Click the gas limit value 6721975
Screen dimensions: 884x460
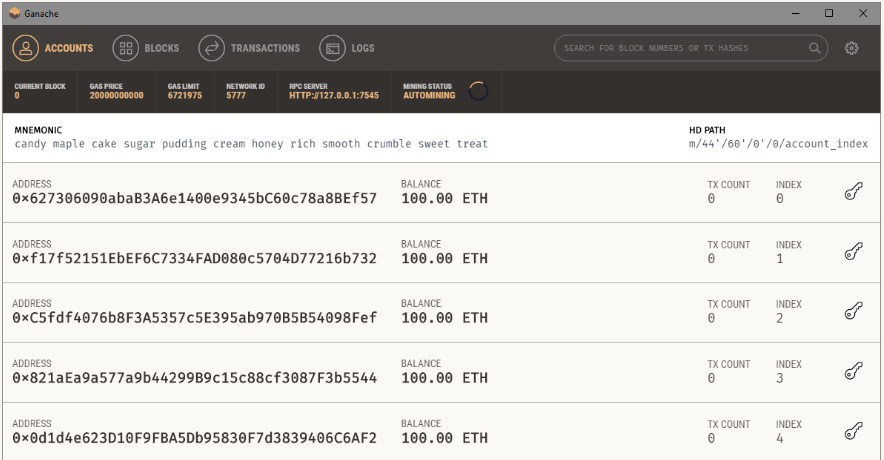(x=184, y=95)
